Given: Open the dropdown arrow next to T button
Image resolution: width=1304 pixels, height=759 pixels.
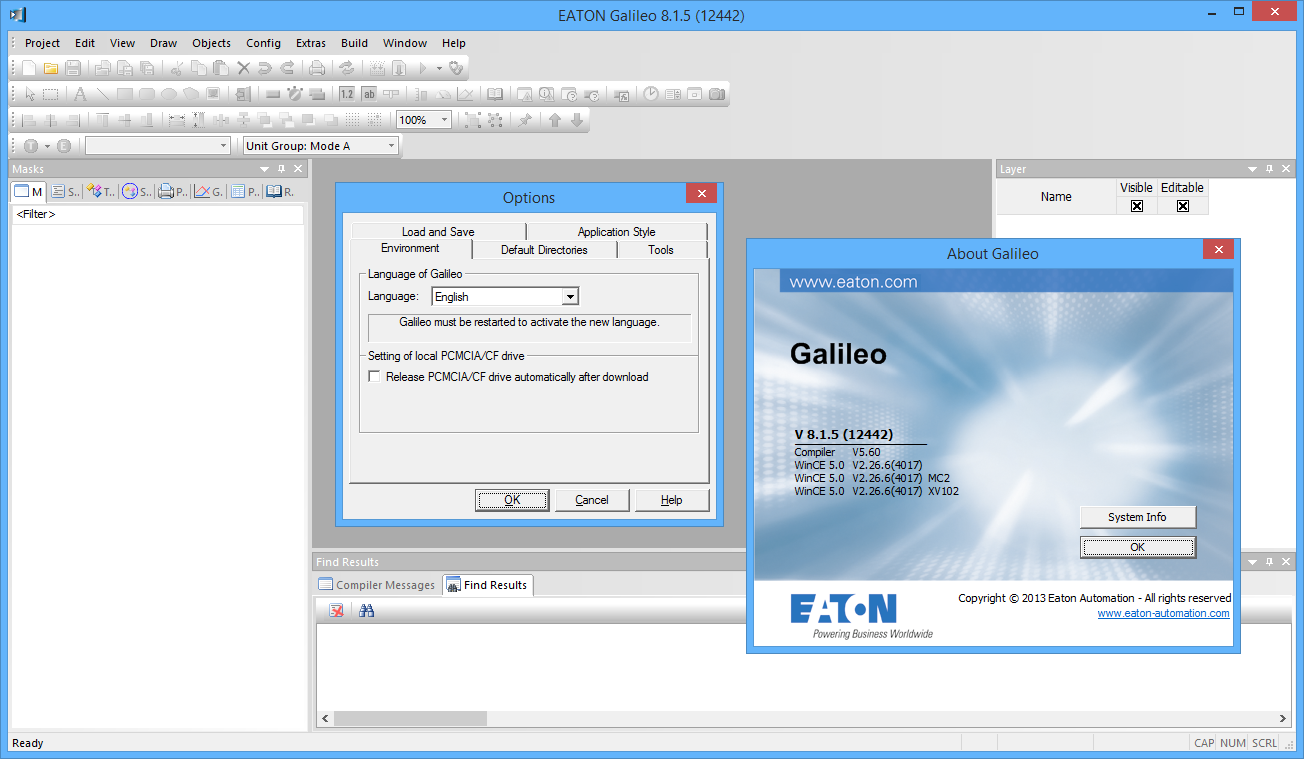Looking at the screenshot, I should [47, 146].
